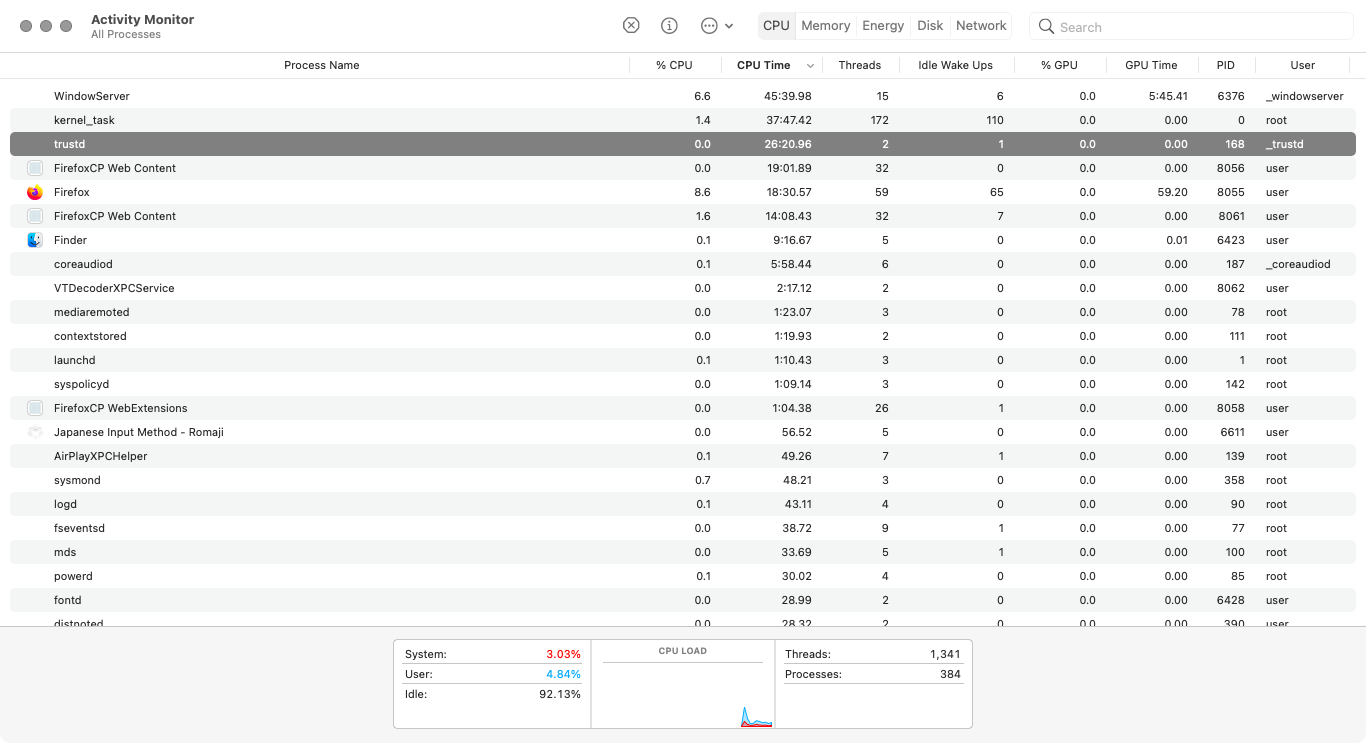
Task: Click the FirefoxCP WebExtensions process icon
Action: pos(35,408)
